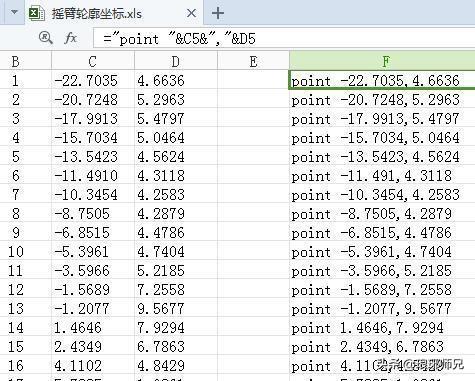
Task: Close the 摇臂轮廓坐标.xls tab
Action: pos(191,13)
